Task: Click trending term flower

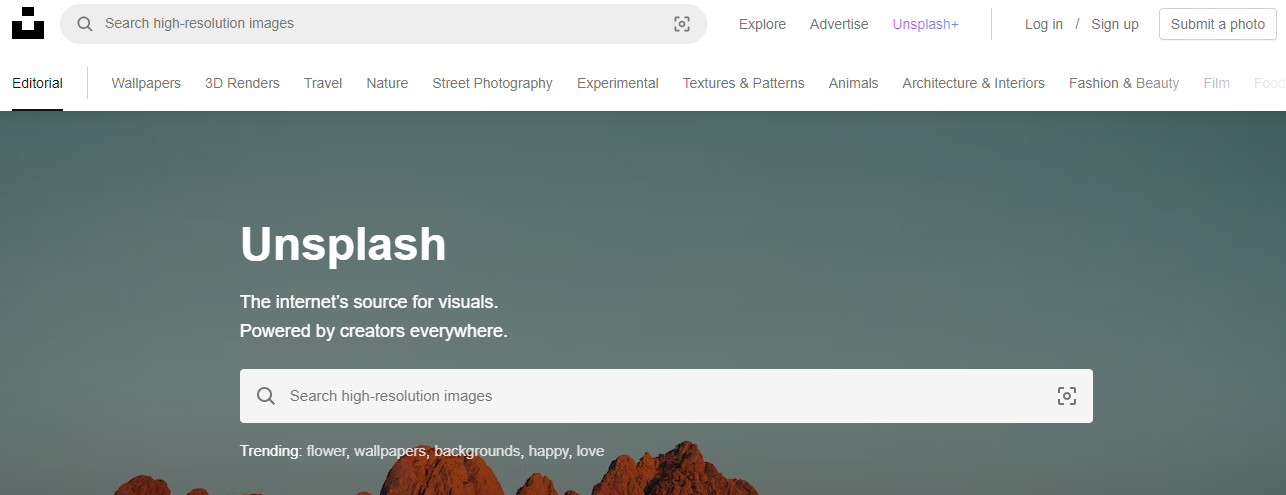Action: click(x=326, y=451)
